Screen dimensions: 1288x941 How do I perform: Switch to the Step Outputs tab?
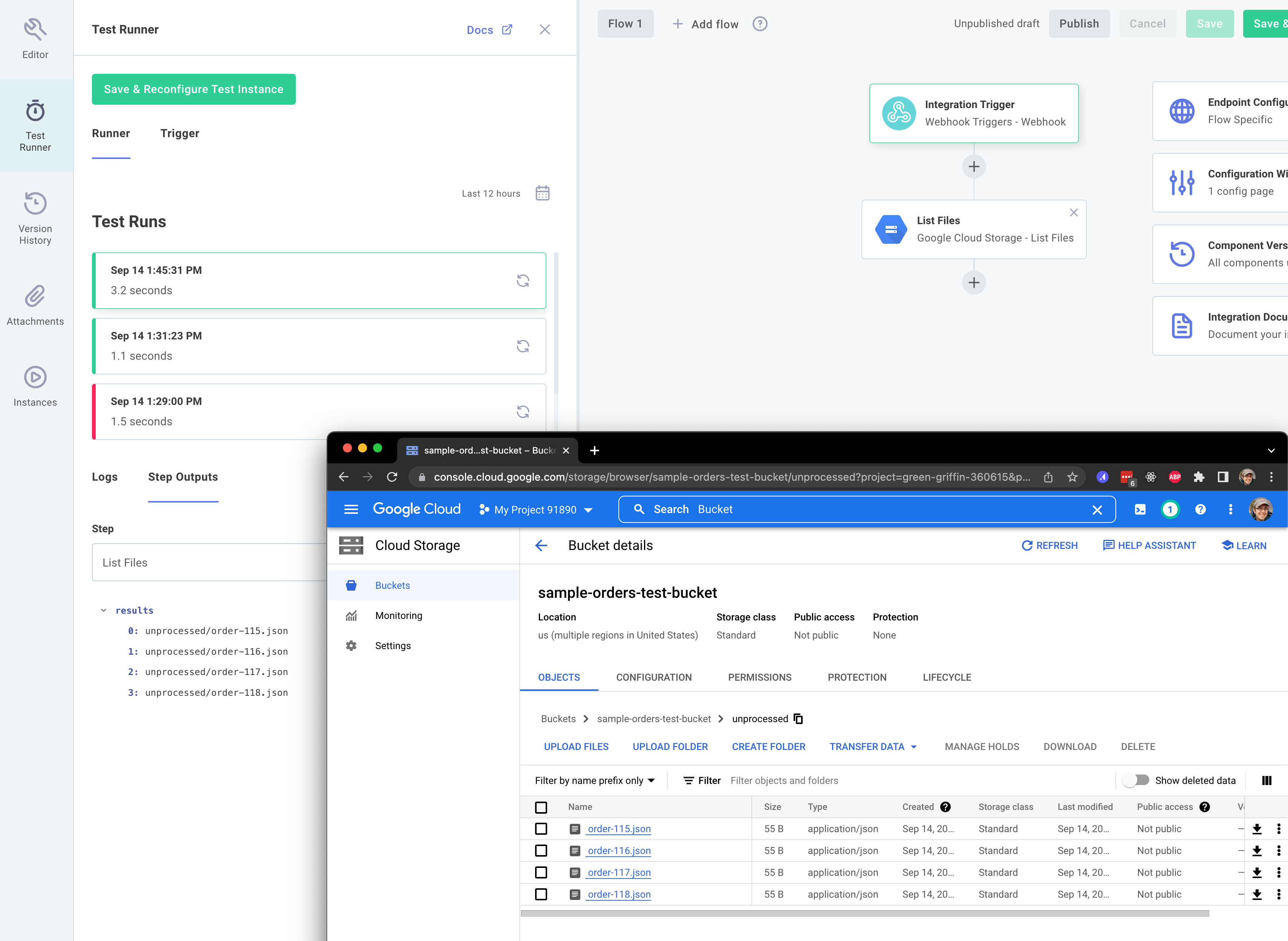click(183, 477)
